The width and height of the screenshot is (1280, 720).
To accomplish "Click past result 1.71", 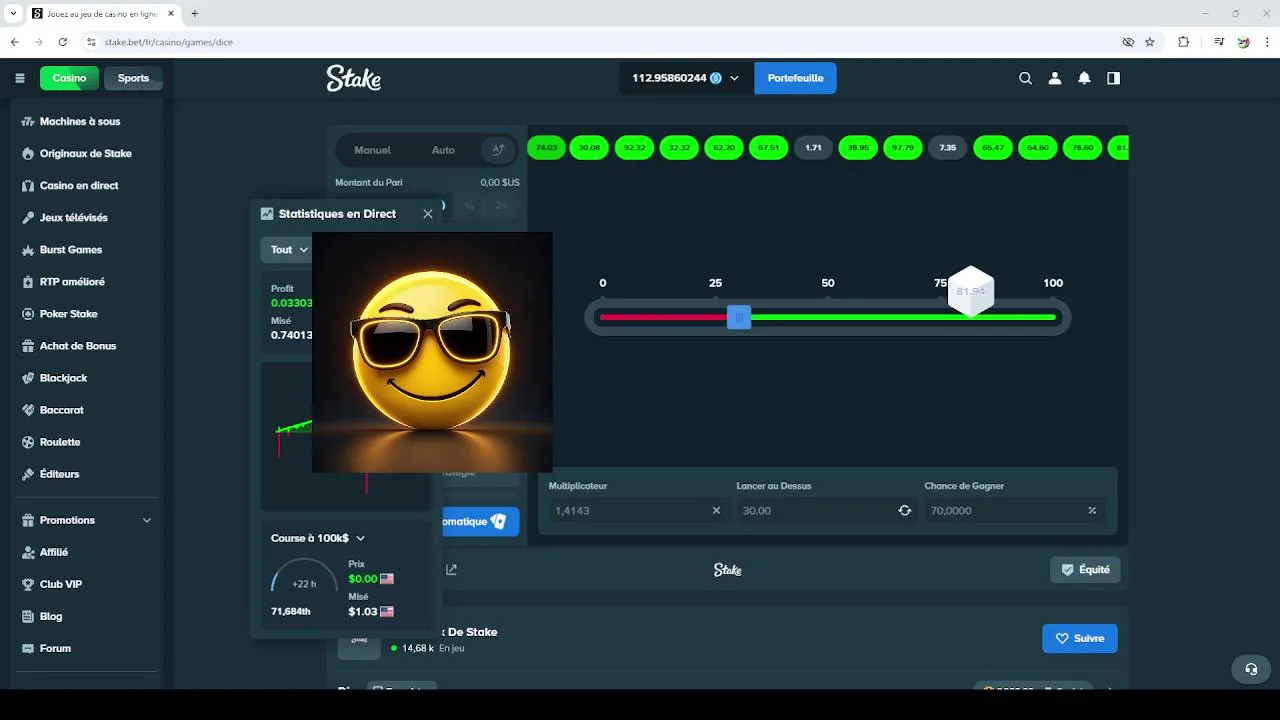I will point(813,147).
